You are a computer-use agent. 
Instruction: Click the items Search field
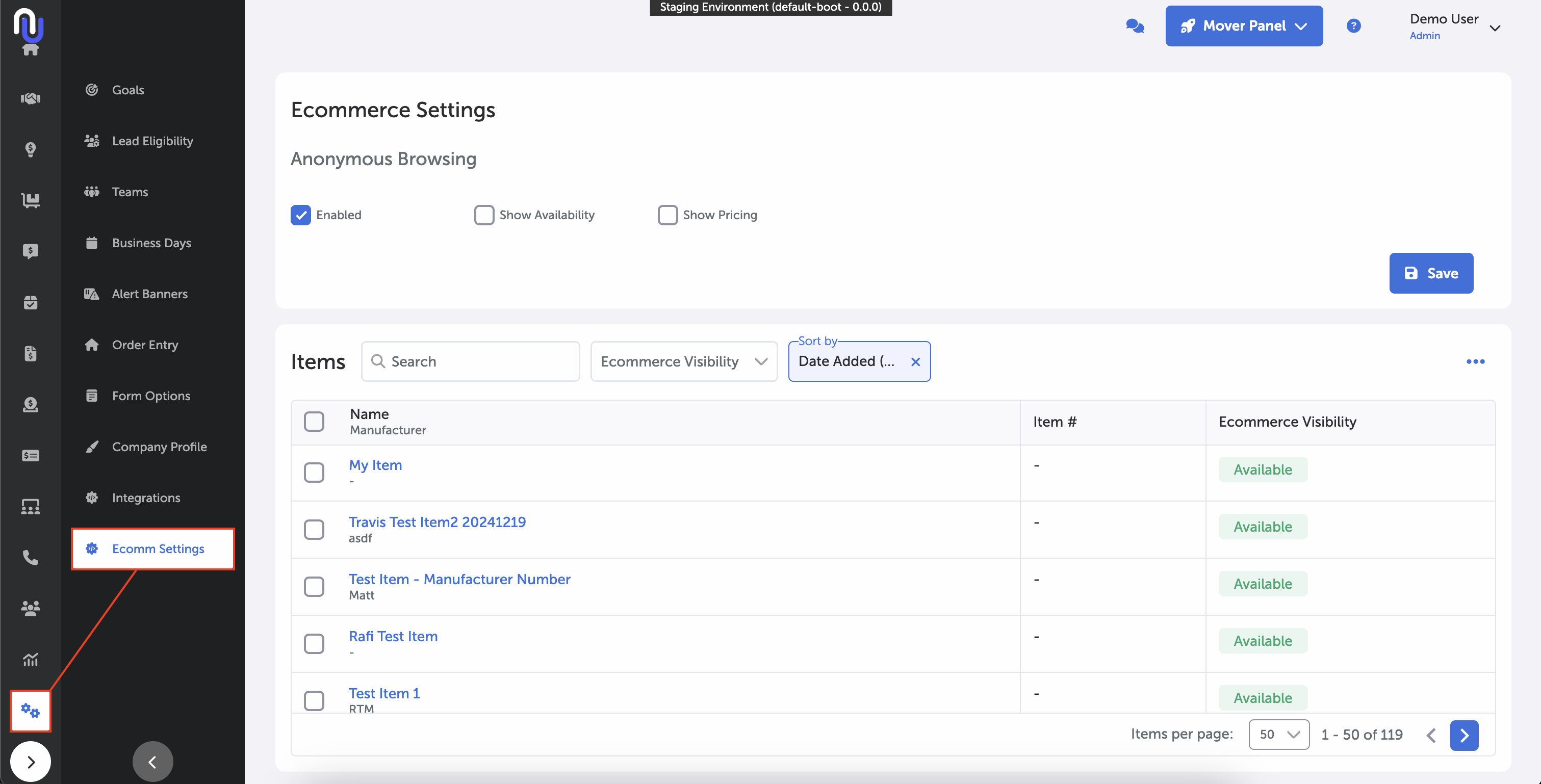point(470,361)
